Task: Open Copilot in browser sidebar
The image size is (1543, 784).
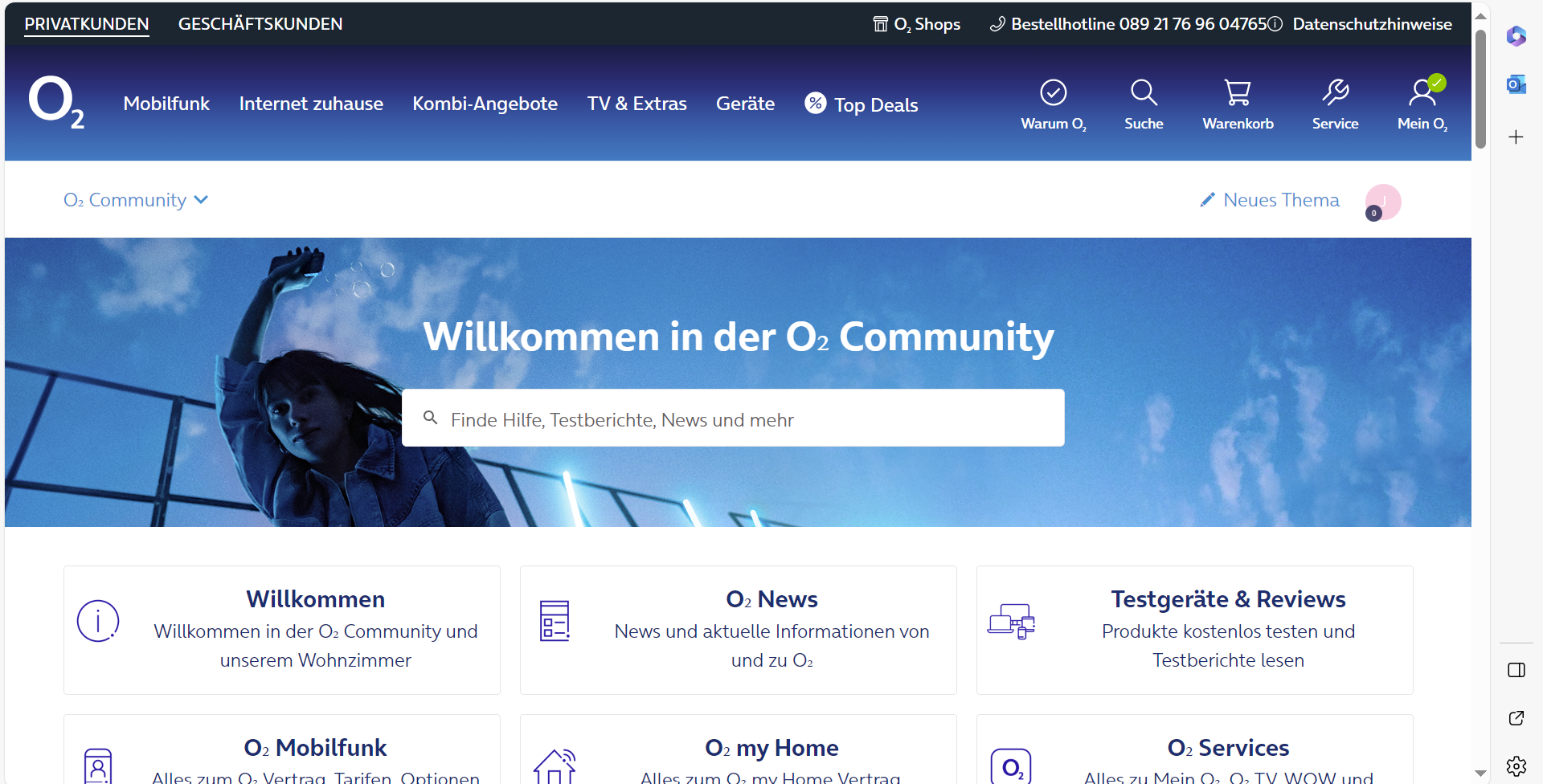Action: coord(1516,36)
